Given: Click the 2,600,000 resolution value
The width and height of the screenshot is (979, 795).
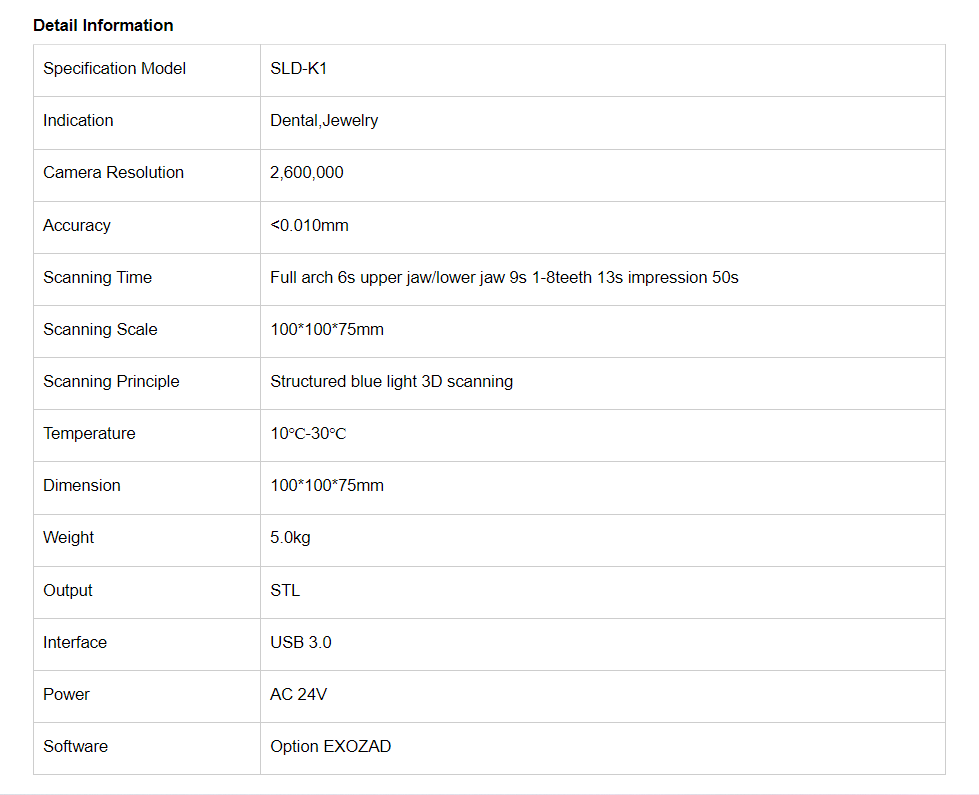Looking at the screenshot, I should tap(306, 173).
